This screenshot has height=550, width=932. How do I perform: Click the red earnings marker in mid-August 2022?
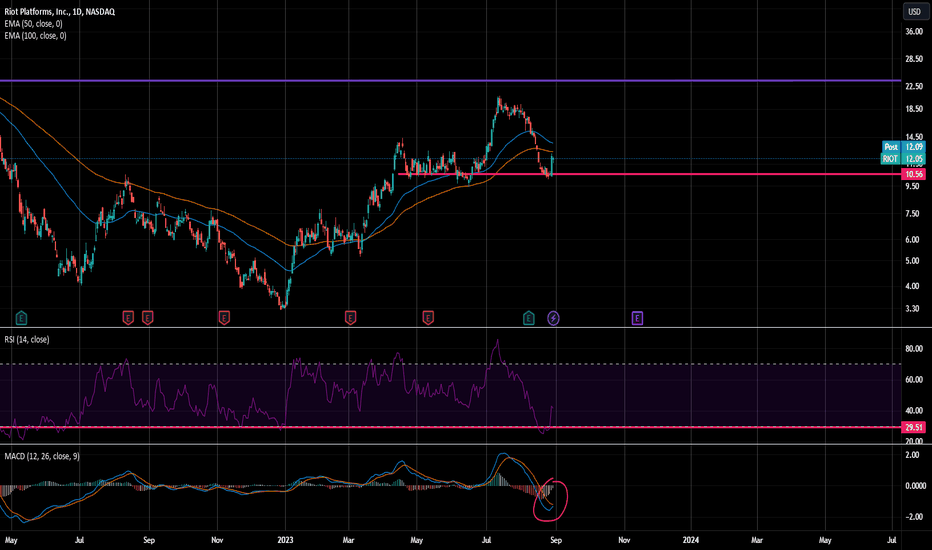pyautogui.click(x=128, y=318)
